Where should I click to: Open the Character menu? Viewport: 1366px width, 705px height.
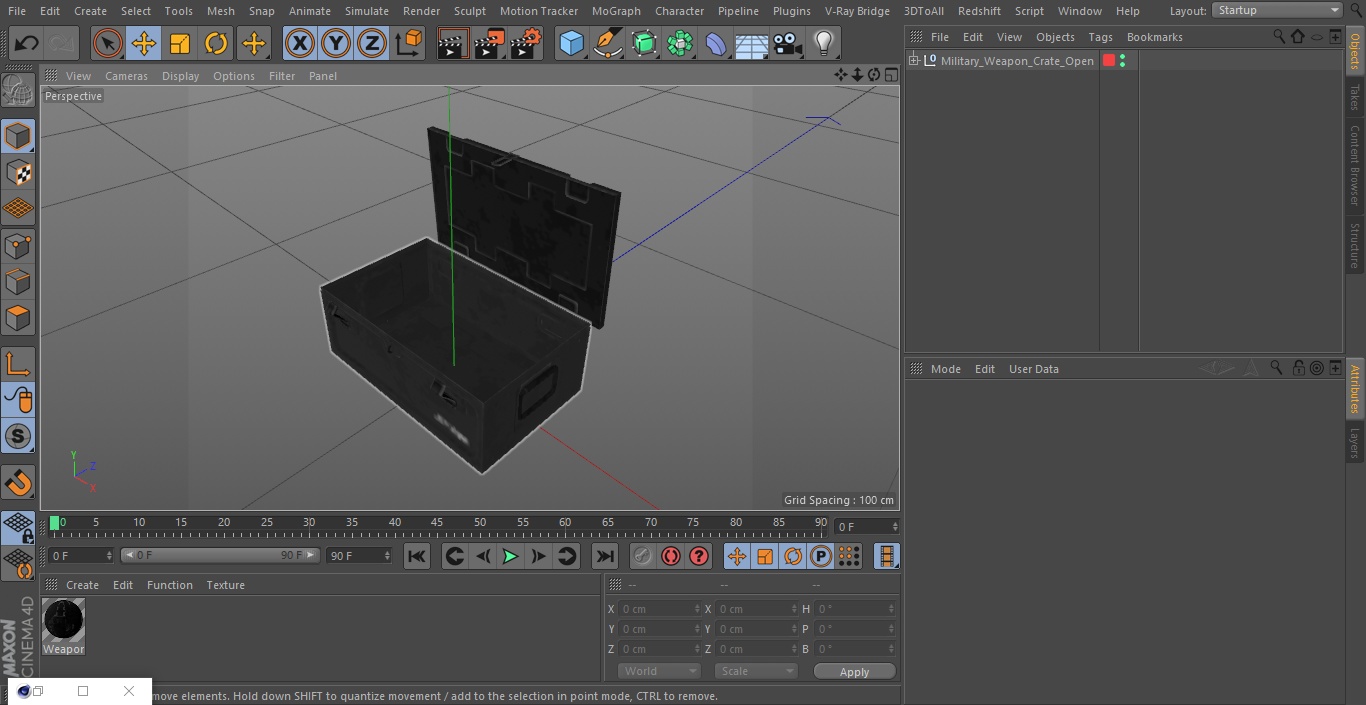pyautogui.click(x=679, y=11)
